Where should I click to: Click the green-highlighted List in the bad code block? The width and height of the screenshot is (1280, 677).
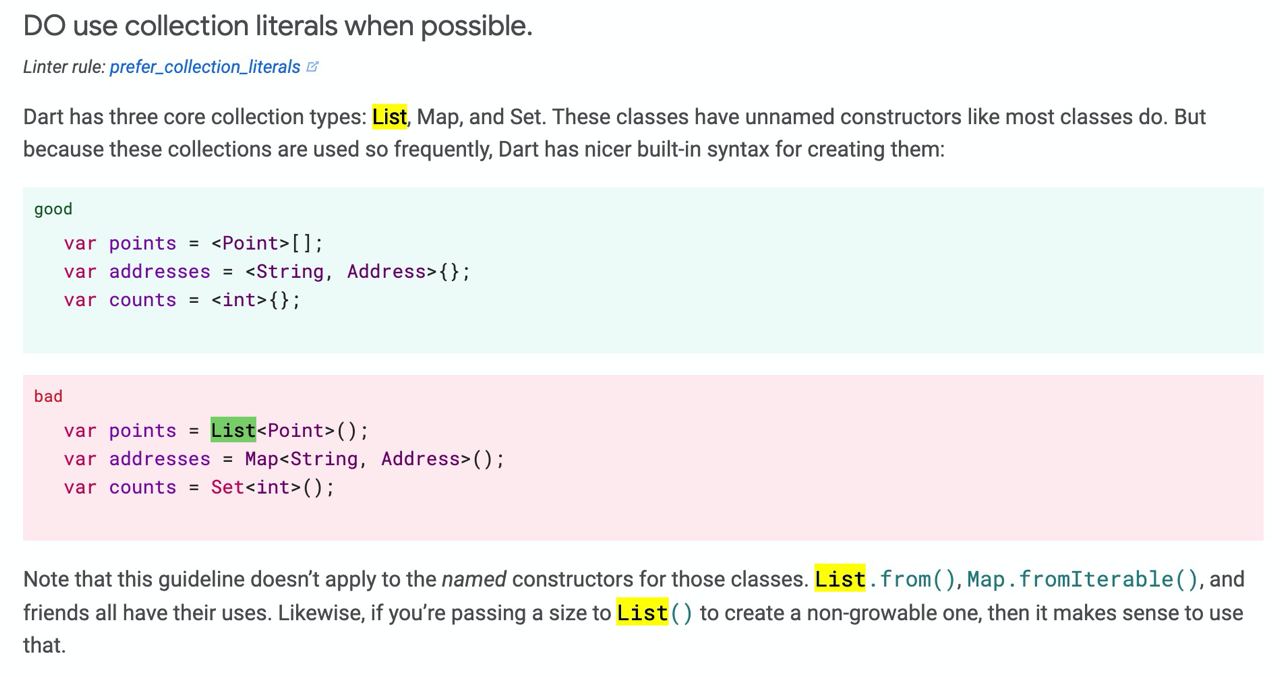(x=233, y=430)
